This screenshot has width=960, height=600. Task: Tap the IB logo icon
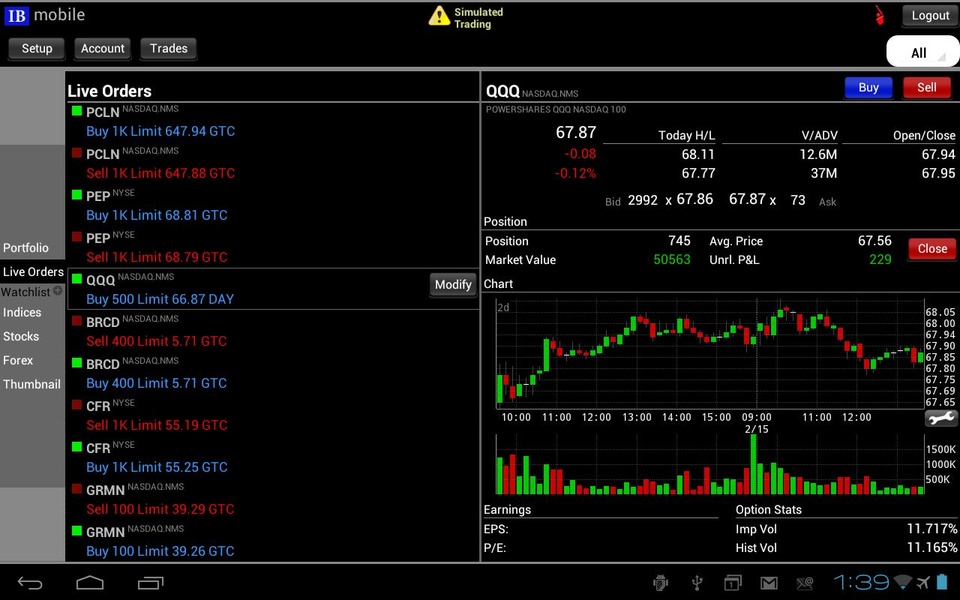pyautogui.click(x=16, y=15)
